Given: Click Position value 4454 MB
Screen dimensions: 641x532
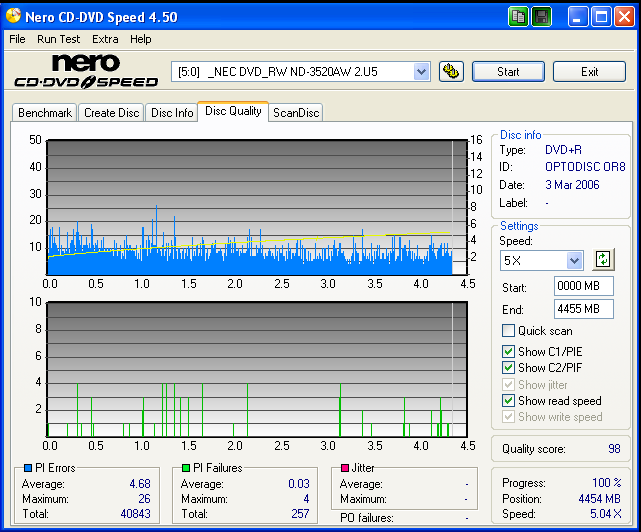Looking at the screenshot, I should [x=599, y=499].
